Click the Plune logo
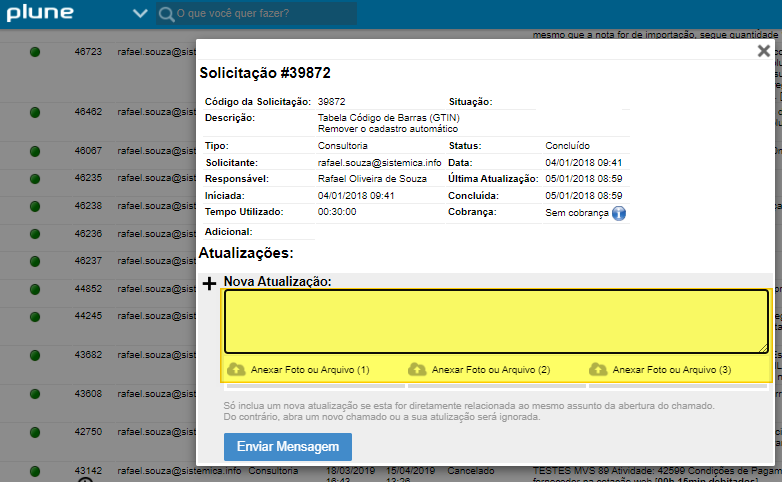 (40, 13)
